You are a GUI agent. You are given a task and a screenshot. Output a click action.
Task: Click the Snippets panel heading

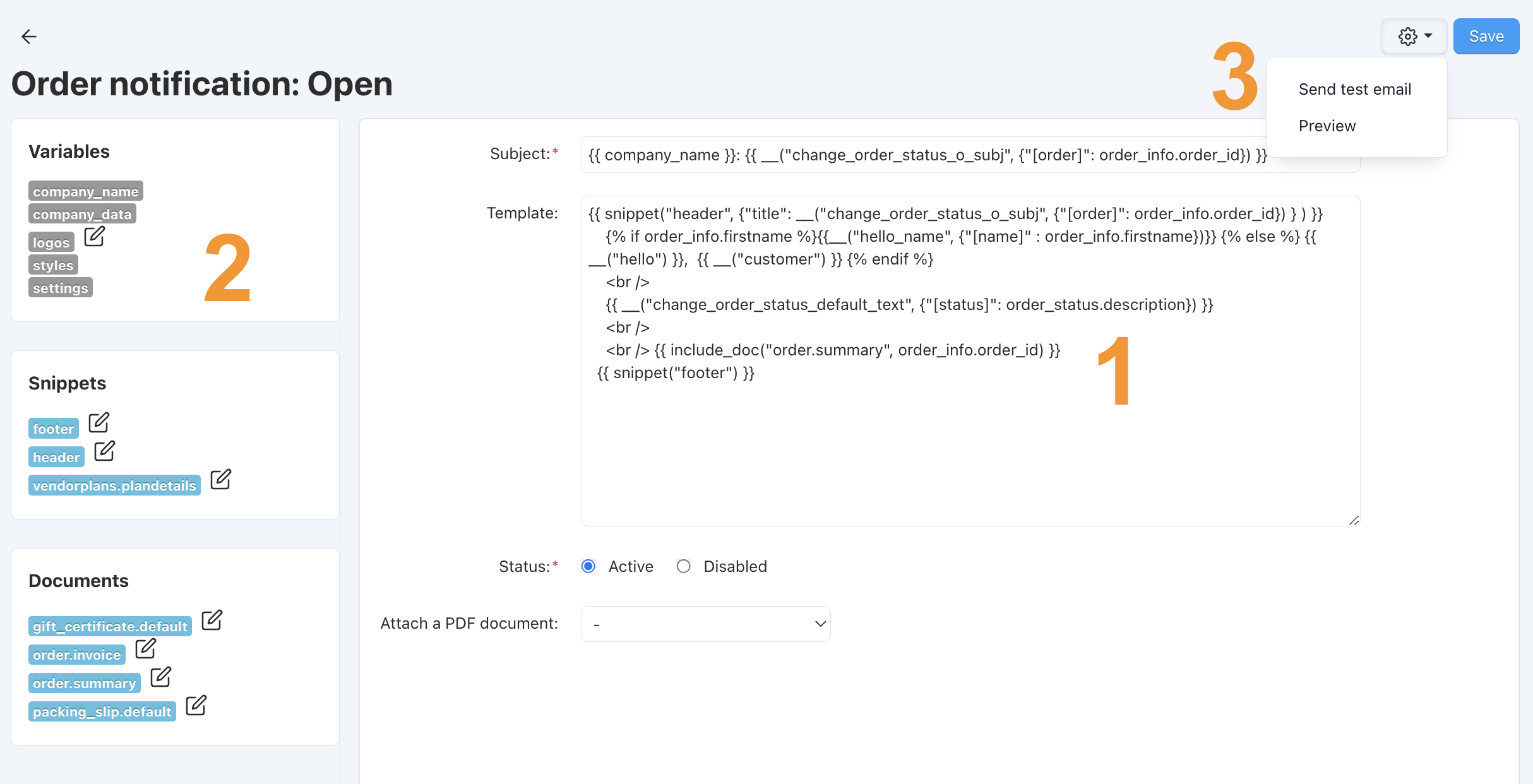(x=68, y=383)
